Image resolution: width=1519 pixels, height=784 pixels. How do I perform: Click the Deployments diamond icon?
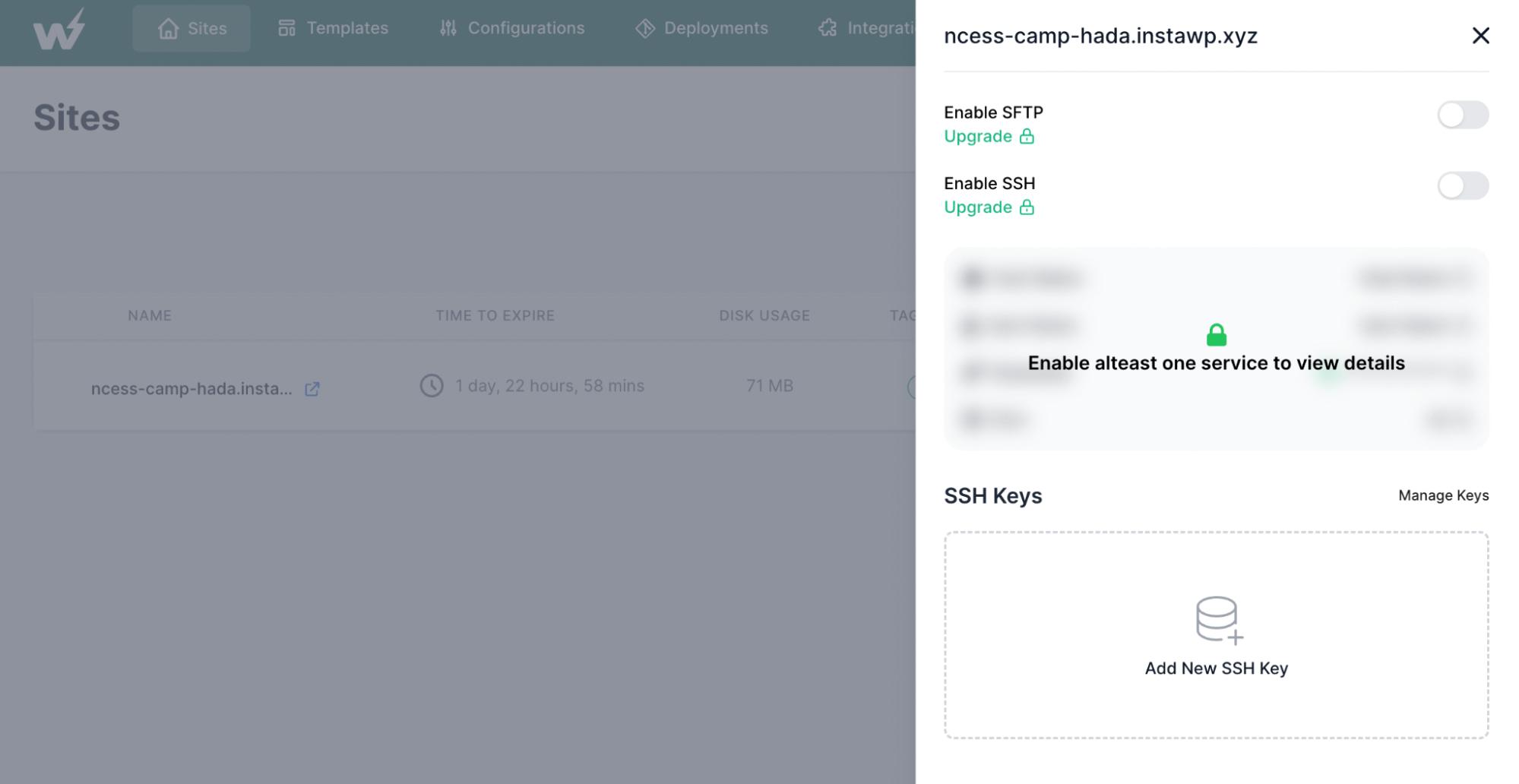click(x=645, y=27)
